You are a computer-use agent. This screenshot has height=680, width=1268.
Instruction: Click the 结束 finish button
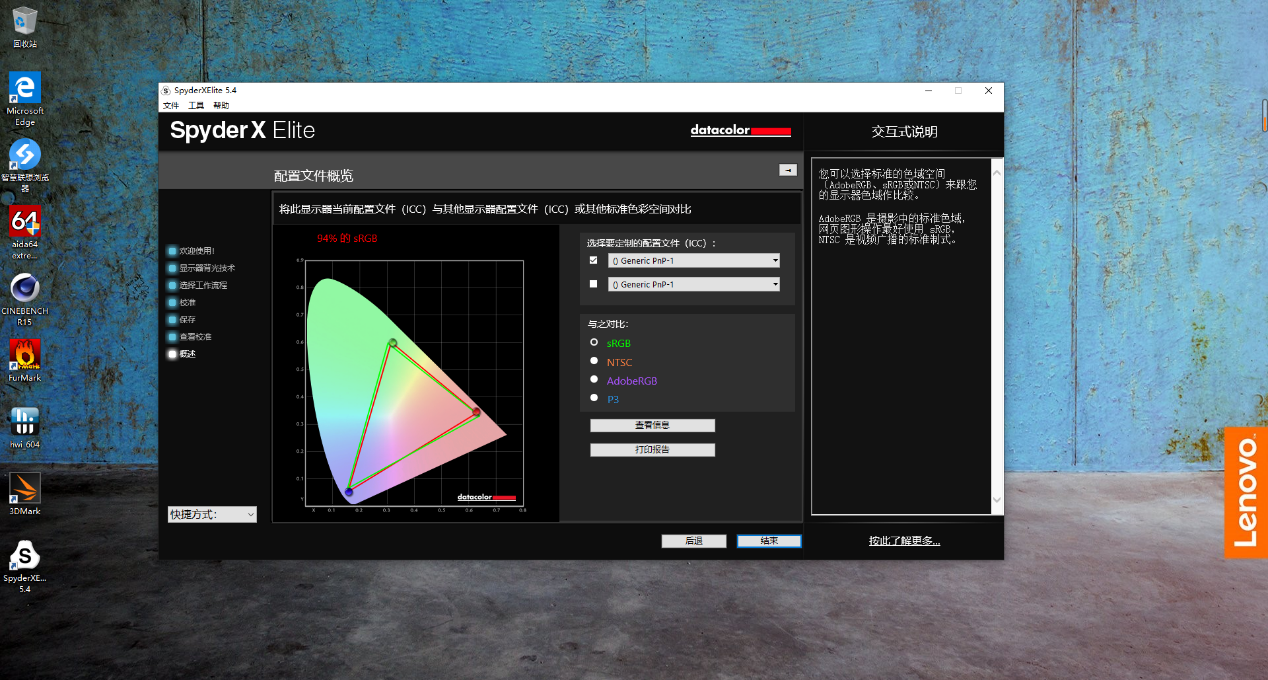point(769,541)
